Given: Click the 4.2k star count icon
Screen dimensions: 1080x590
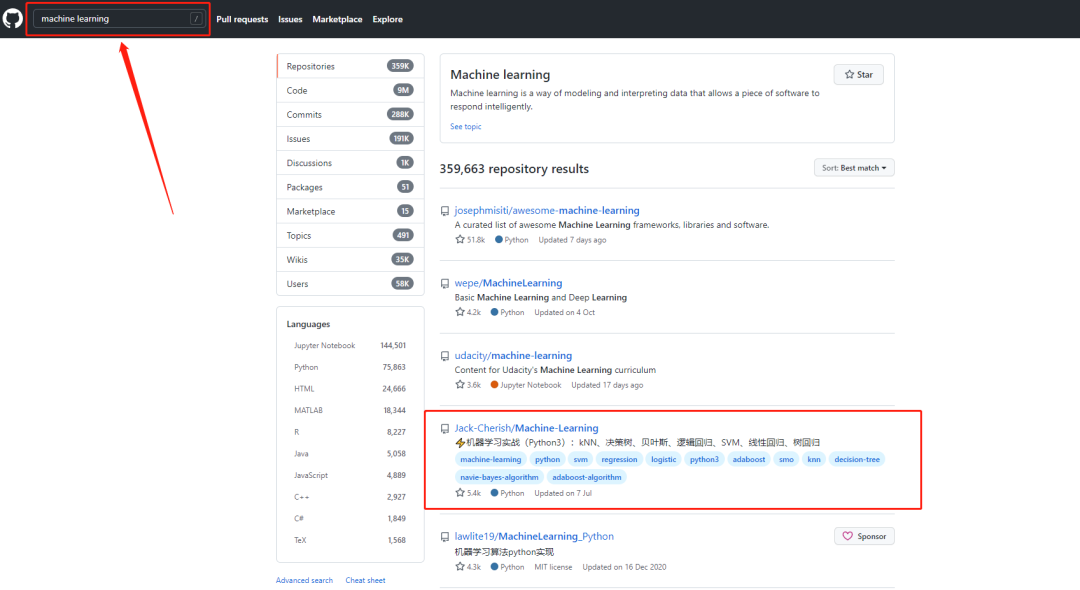Looking at the screenshot, I should 460,312.
